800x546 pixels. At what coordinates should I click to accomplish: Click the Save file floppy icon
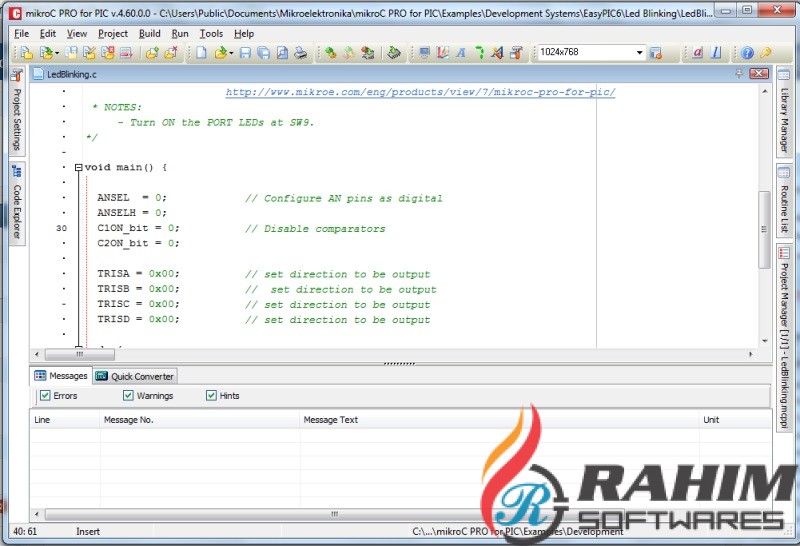tap(245, 52)
